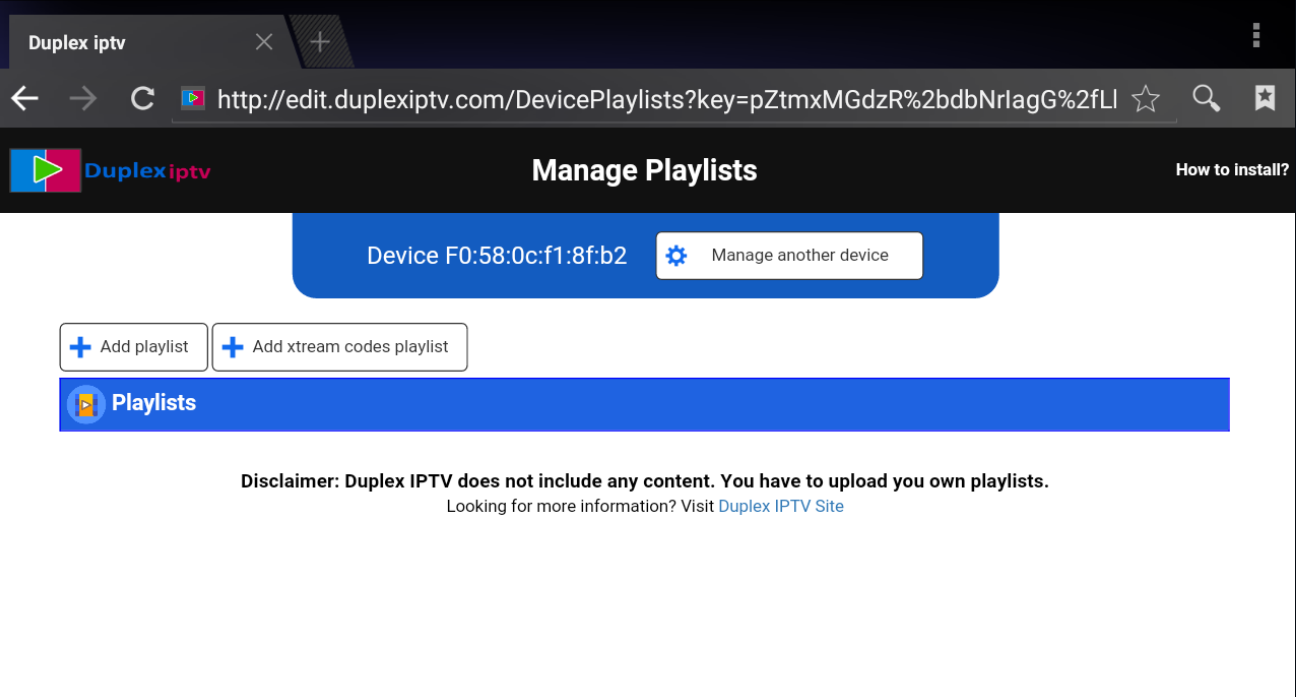Open the bookmarks list icon
1296x697 pixels.
pyautogui.click(x=1265, y=97)
